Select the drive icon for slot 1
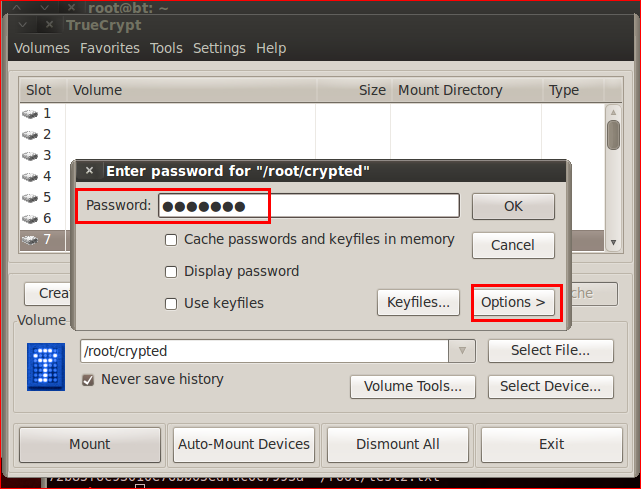The image size is (641, 489). tap(30, 114)
